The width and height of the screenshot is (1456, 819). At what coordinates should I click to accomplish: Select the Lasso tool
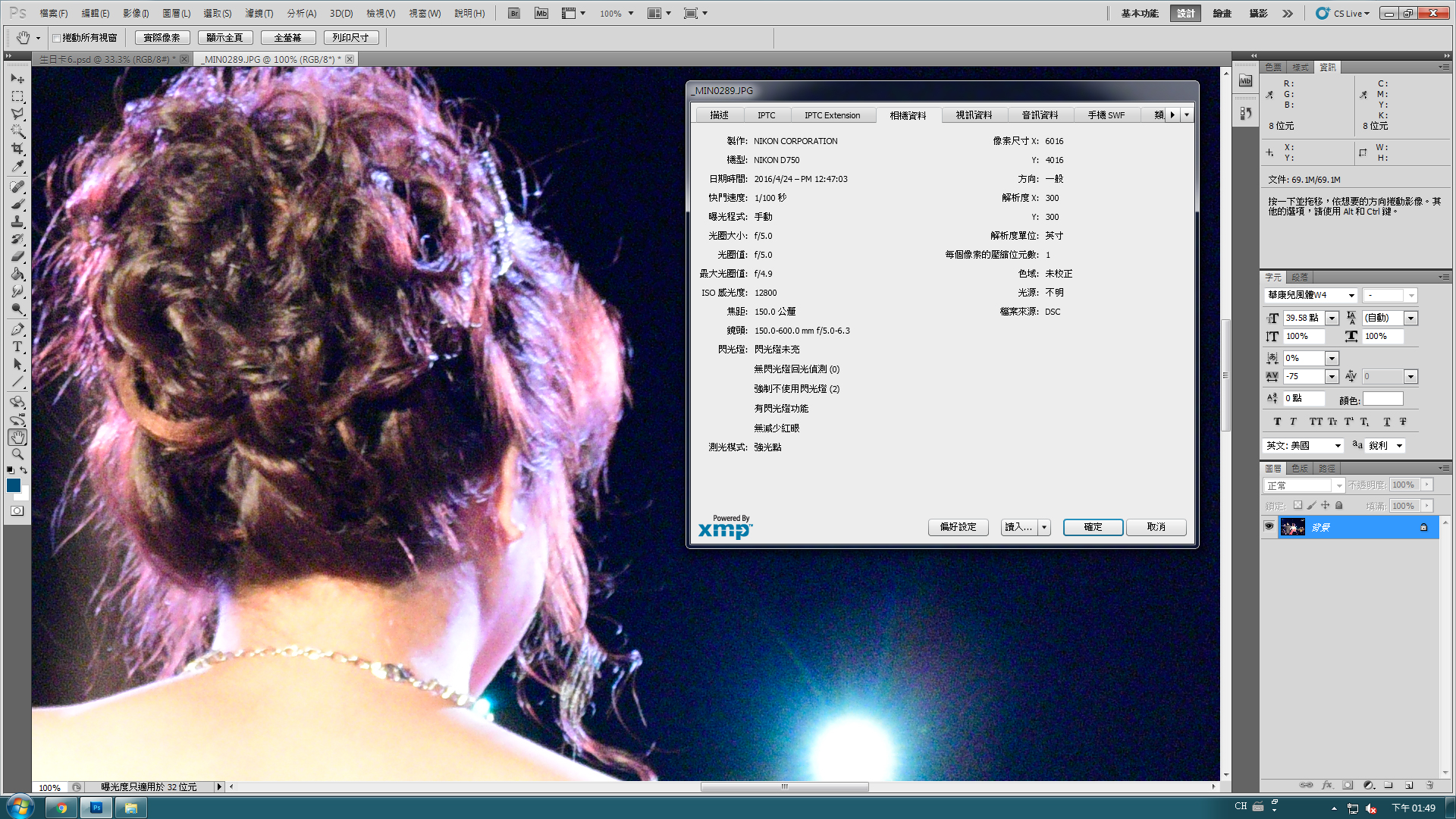17,114
